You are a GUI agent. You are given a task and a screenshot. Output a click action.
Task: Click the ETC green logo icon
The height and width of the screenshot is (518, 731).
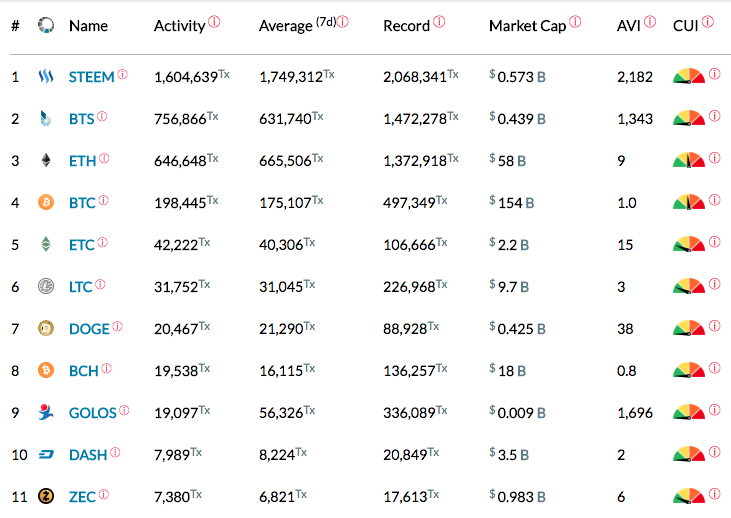pyautogui.click(x=46, y=244)
